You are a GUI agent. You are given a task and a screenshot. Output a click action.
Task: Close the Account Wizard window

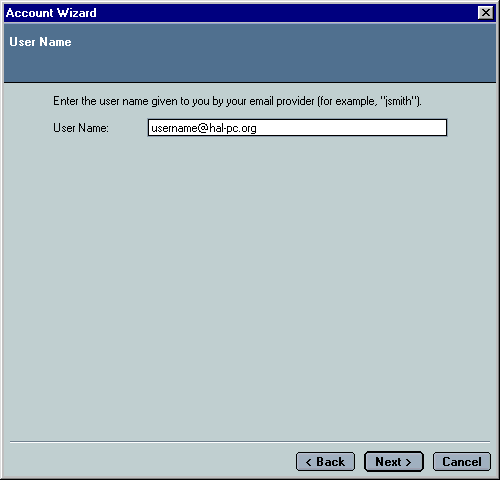coord(486,13)
